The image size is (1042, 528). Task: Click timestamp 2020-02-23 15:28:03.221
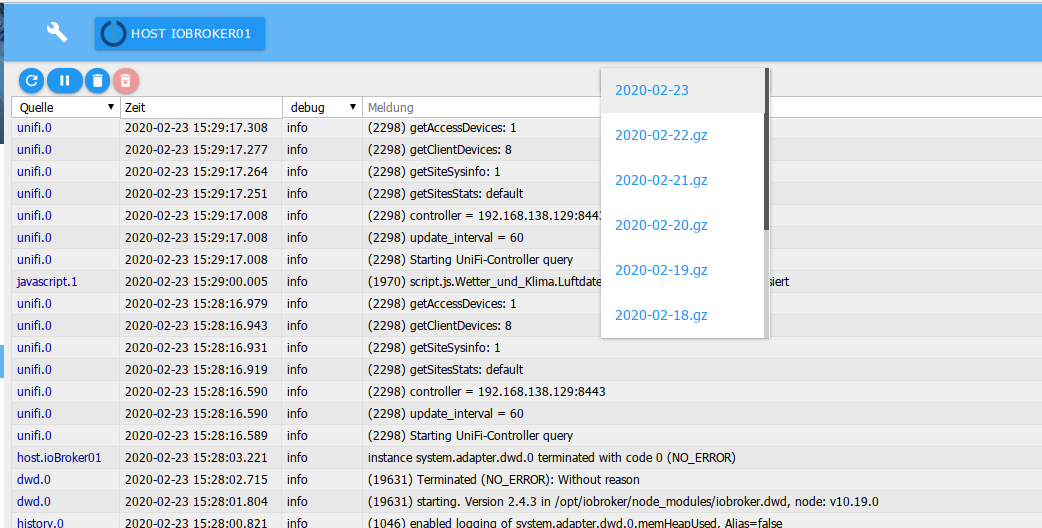(x=196, y=458)
